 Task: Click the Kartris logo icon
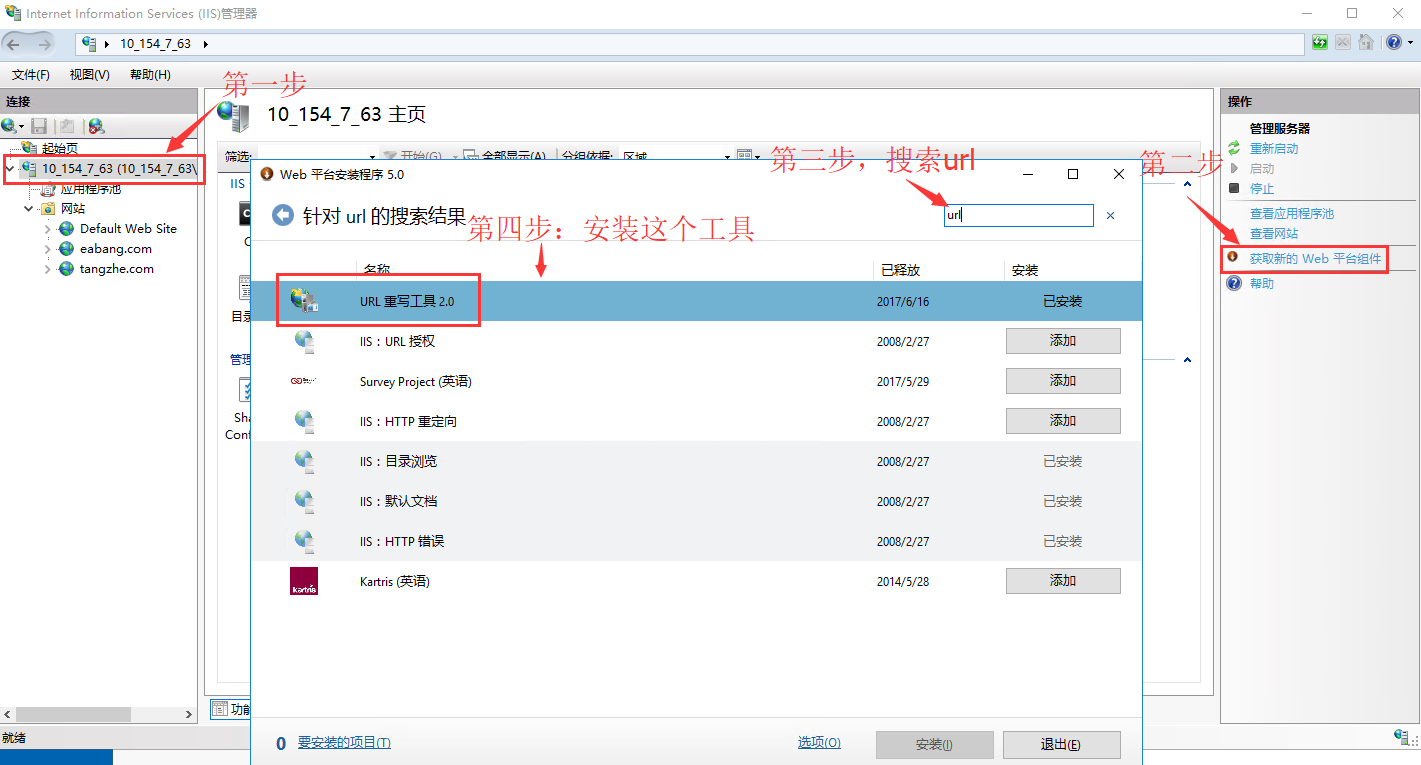pyautogui.click(x=304, y=581)
